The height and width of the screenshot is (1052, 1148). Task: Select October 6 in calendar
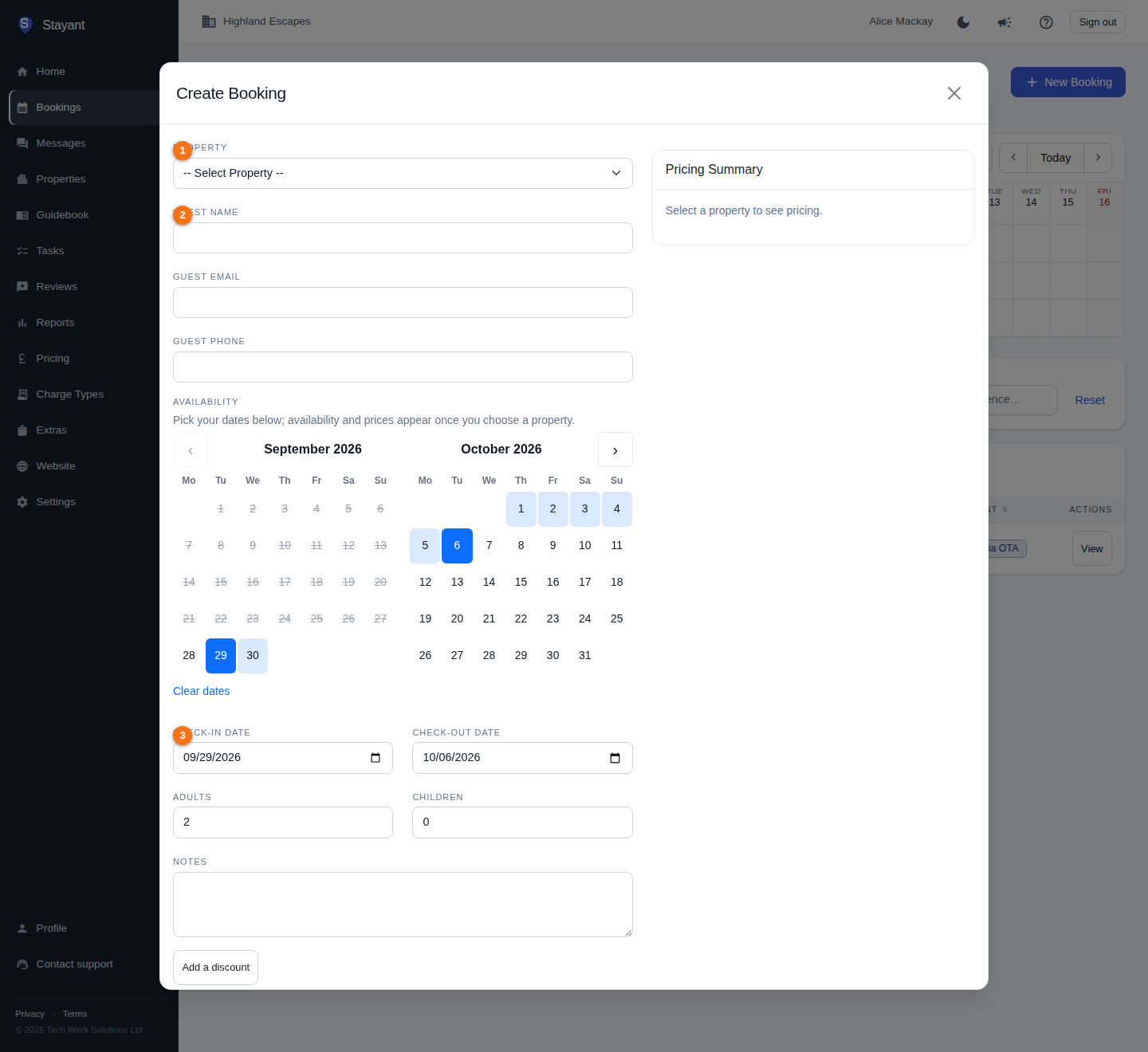457,545
